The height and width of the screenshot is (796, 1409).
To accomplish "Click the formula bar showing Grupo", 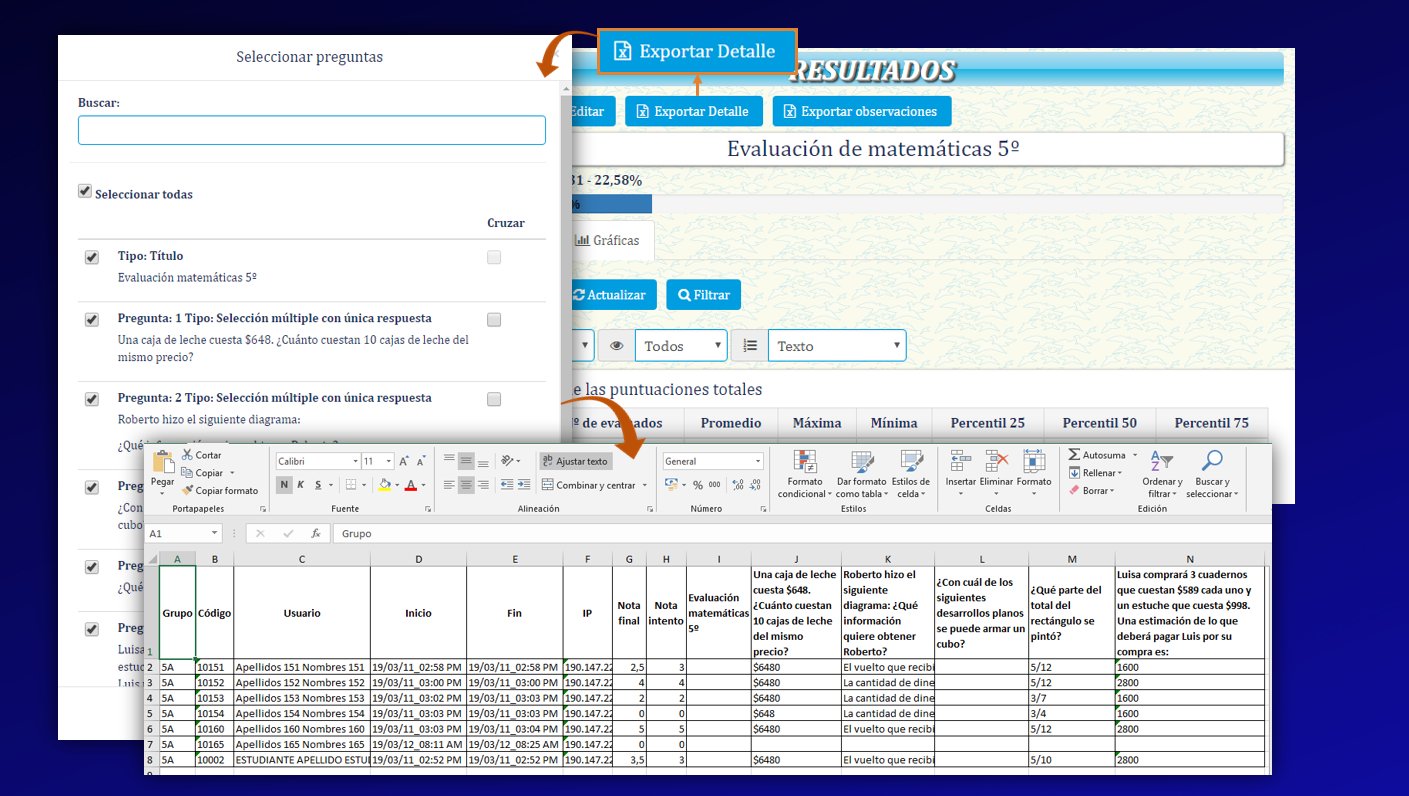I will click(x=802, y=533).
